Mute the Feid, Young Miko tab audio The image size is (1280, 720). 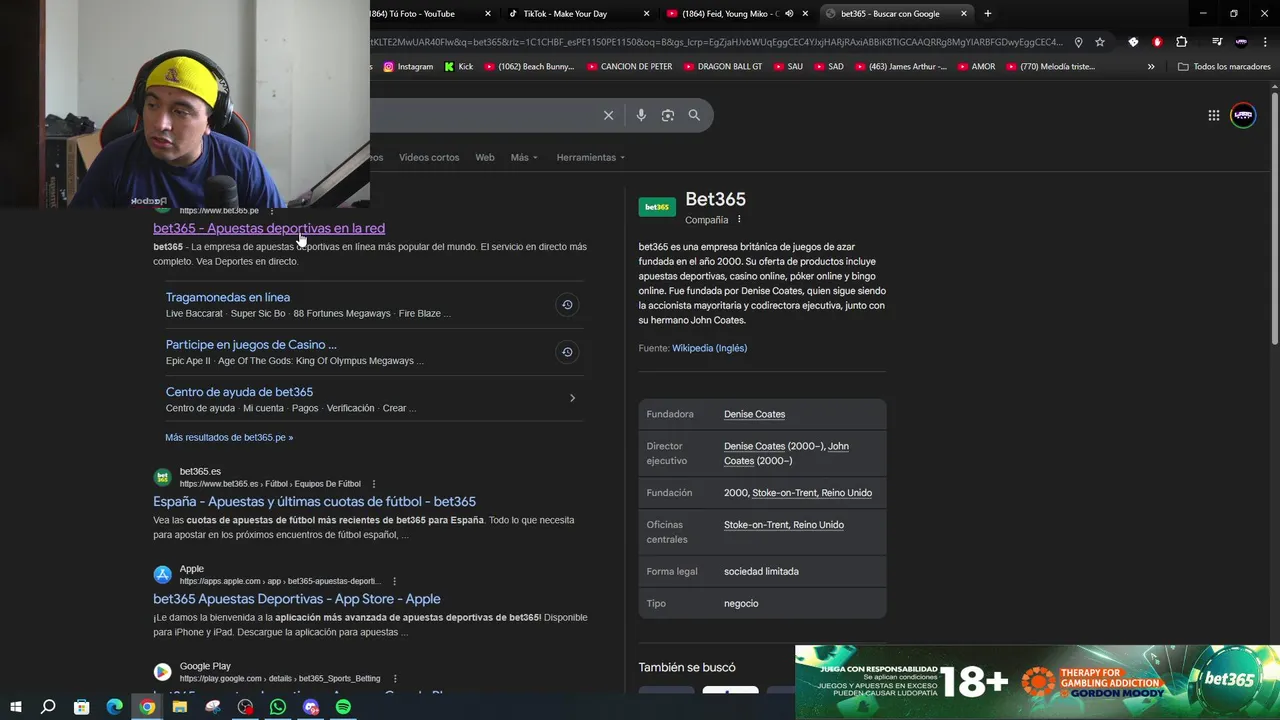788,14
